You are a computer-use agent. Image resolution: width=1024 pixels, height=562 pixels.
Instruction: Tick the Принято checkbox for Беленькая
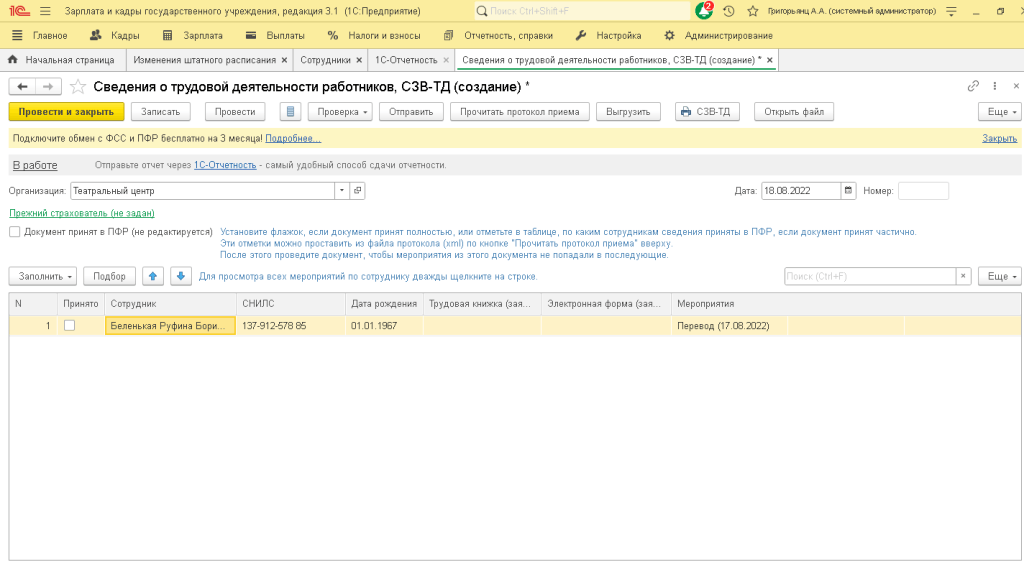coord(69,325)
